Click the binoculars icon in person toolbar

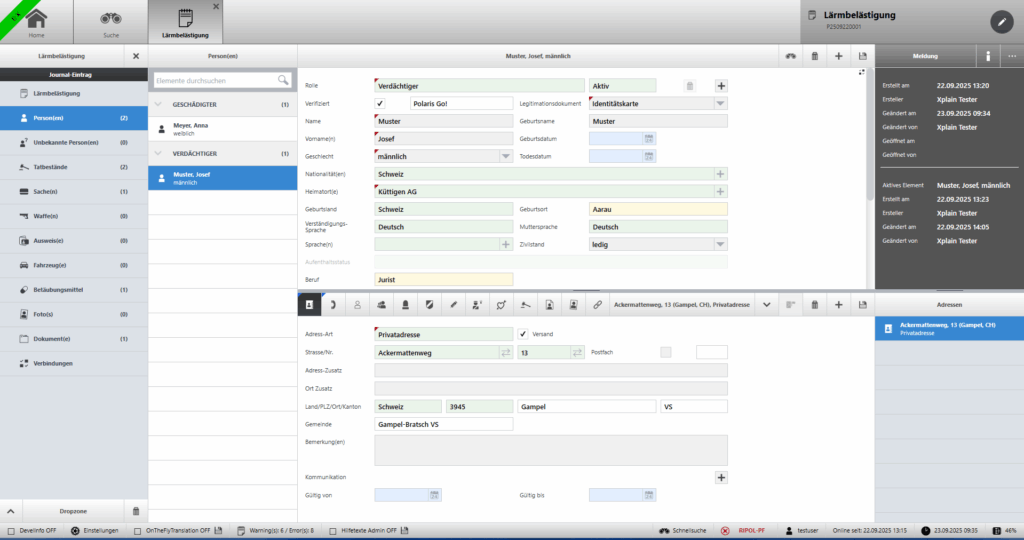point(790,57)
